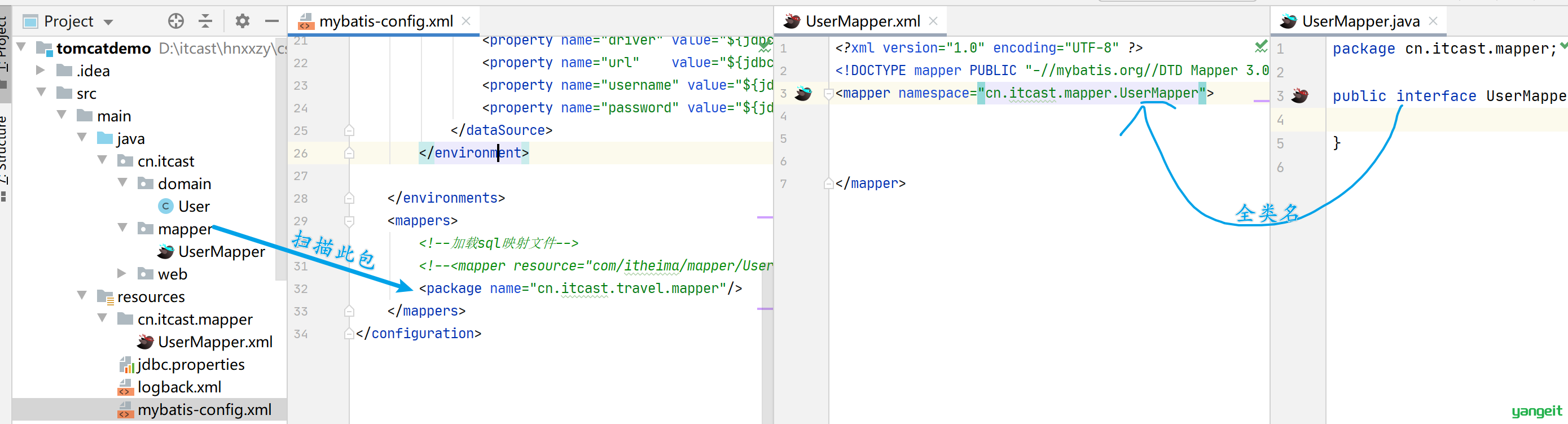Image resolution: width=1568 pixels, height=424 pixels.
Task: Click MyBatis gutter icon on UserMapper.java line 3
Action: point(1299,95)
